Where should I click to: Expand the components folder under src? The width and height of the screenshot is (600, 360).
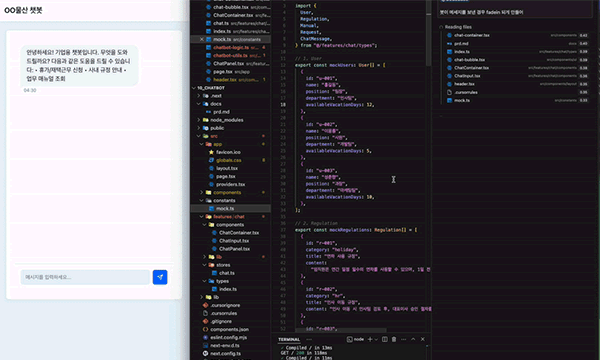click(x=227, y=192)
